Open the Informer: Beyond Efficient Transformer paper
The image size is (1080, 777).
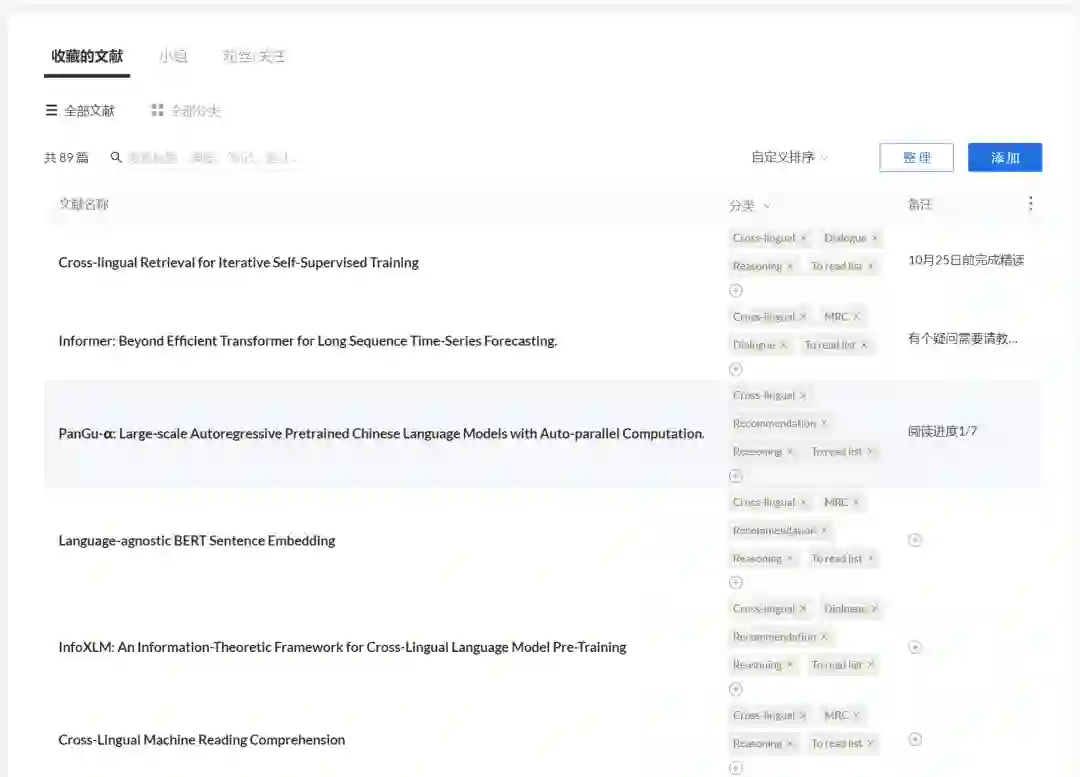pos(308,341)
